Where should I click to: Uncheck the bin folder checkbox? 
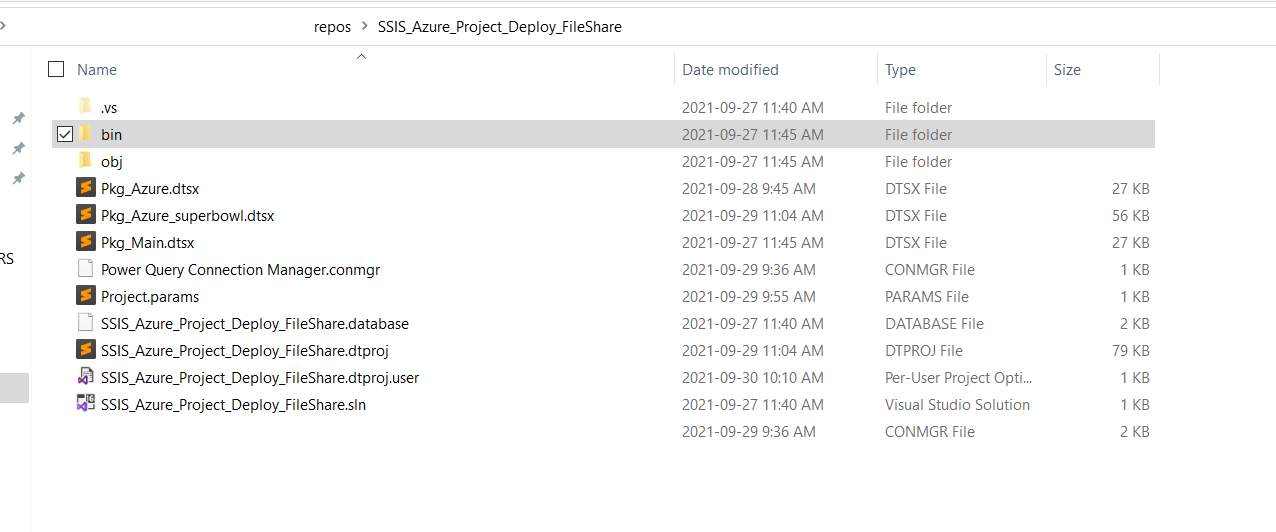click(65, 134)
